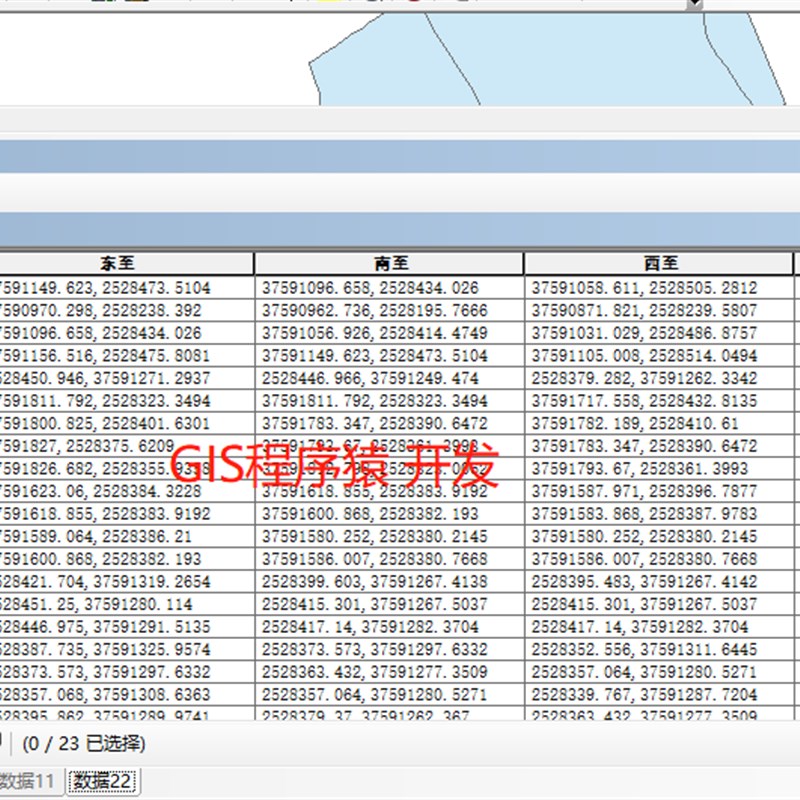Select 西至 cell 37590871.821, 2528239.5807
This screenshot has height=800, width=800.
point(659,310)
